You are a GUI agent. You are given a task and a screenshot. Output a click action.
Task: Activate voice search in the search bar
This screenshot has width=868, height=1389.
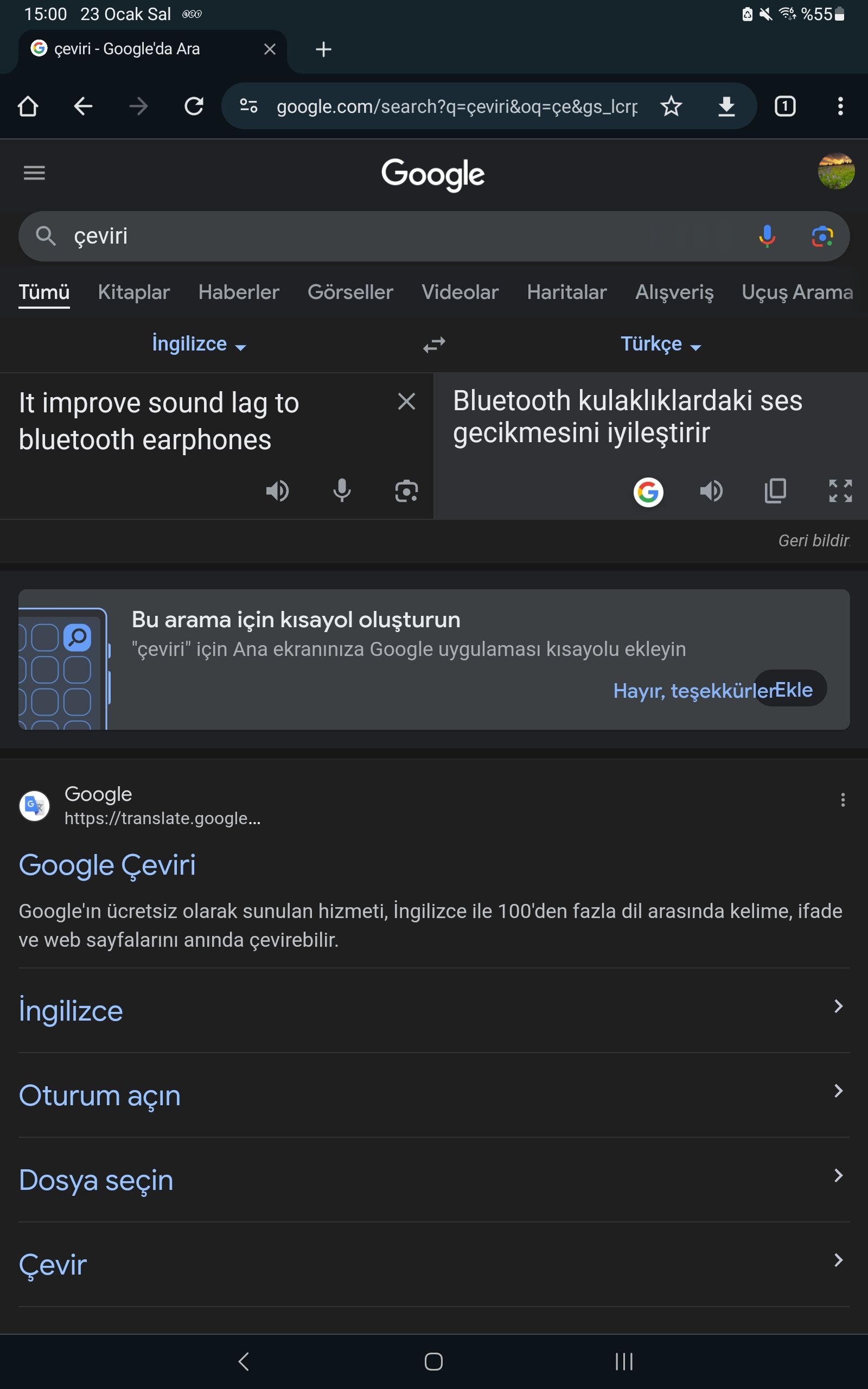[x=766, y=236]
